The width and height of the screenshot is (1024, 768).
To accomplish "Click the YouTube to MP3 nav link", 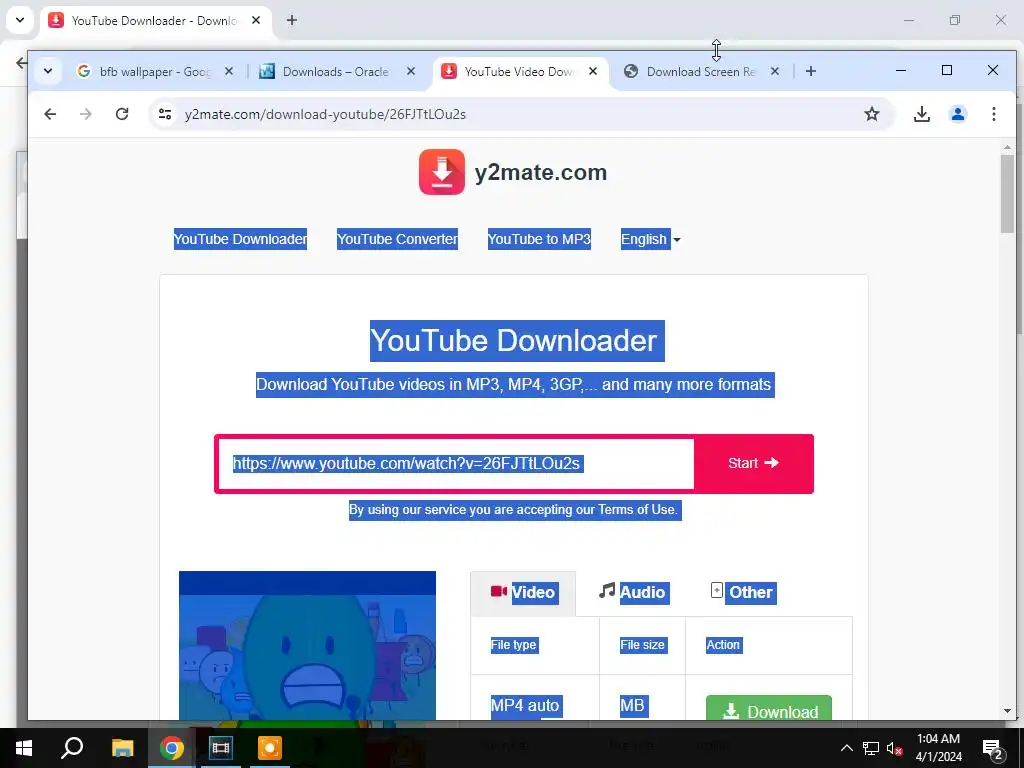I will tap(539, 239).
